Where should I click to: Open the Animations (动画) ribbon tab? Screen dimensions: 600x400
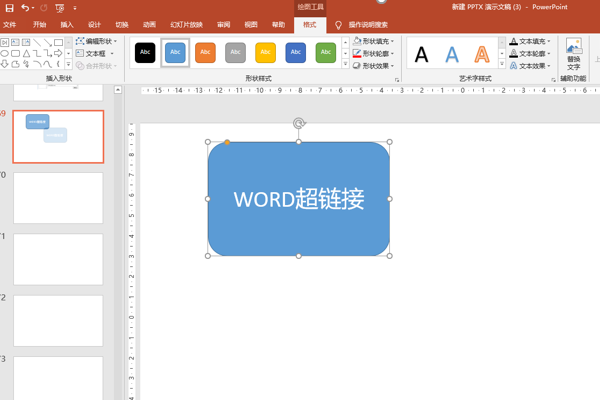coord(149,24)
